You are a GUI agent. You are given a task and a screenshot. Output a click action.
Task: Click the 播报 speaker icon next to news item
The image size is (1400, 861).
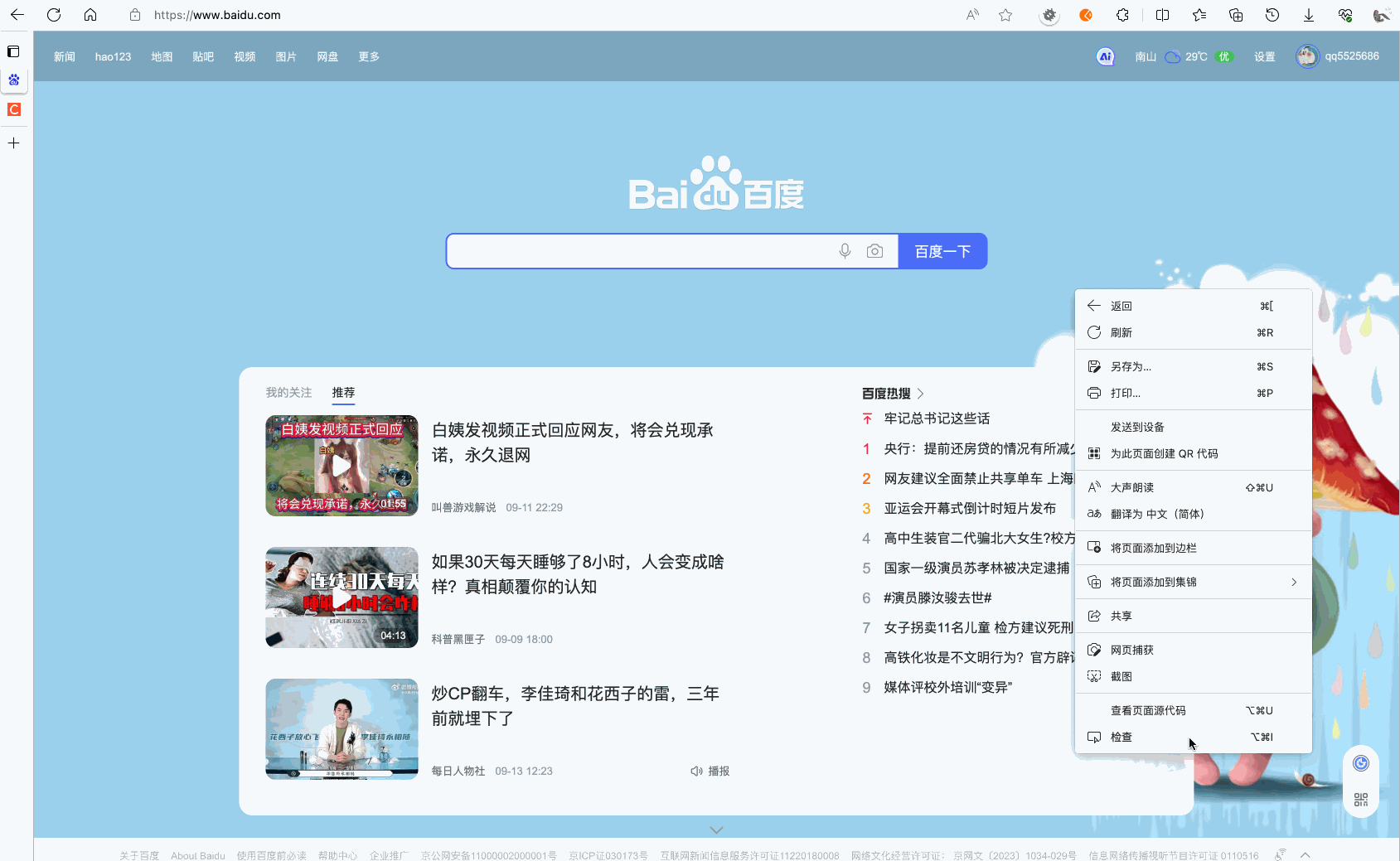click(696, 771)
